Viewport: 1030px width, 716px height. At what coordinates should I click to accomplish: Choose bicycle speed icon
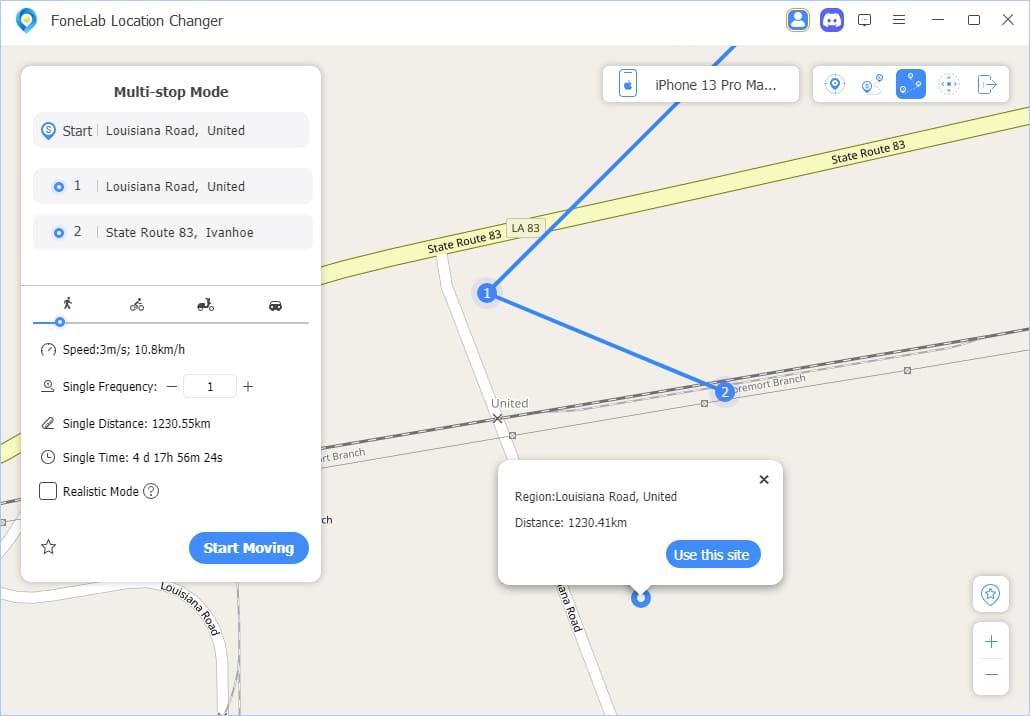(x=137, y=305)
